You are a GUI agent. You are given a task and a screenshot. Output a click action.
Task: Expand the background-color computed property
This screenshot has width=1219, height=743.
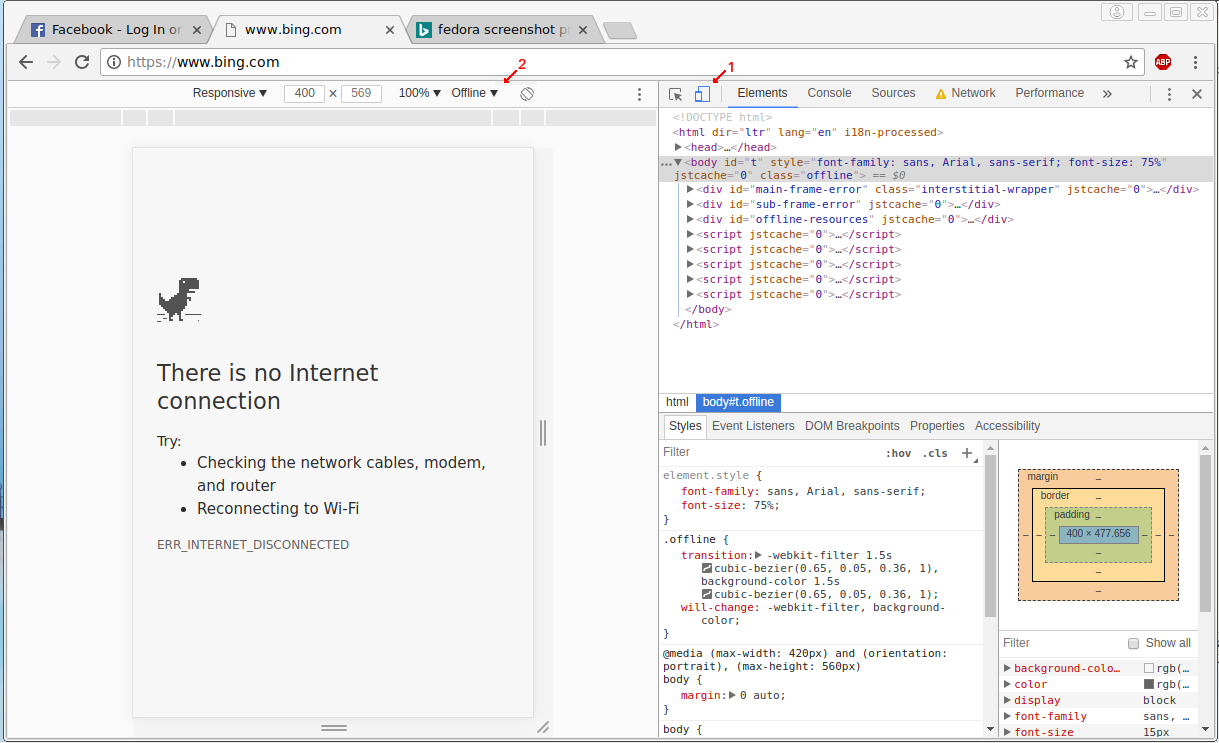(1008, 668)
